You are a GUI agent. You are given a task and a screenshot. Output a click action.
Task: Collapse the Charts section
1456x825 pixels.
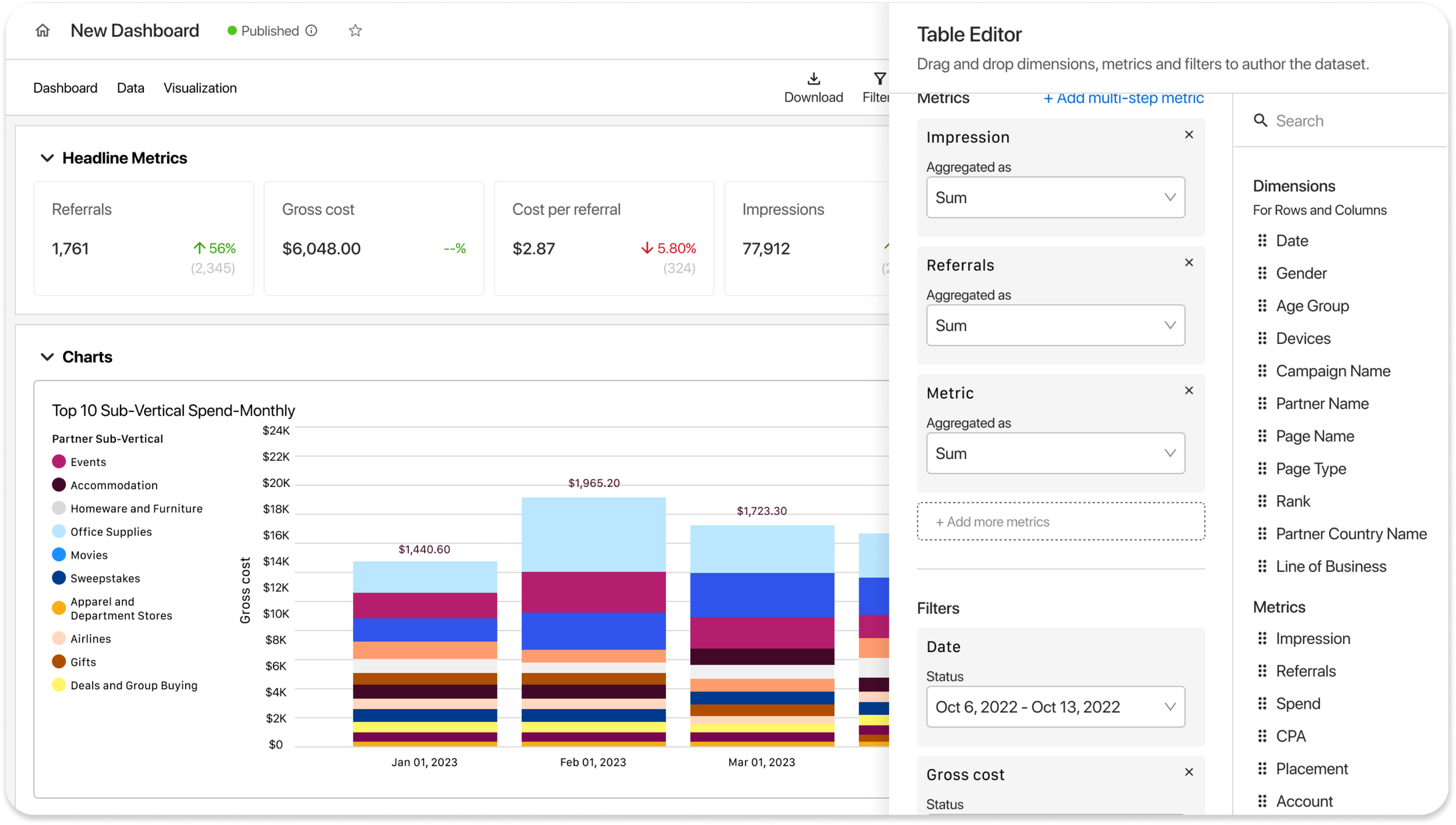point(47,357)
